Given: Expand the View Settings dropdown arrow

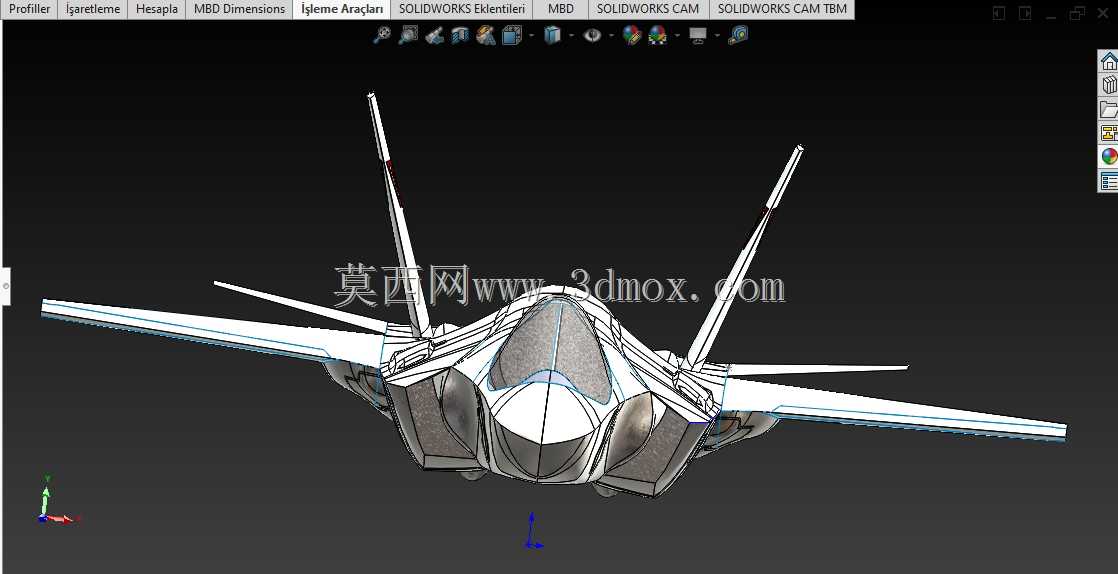Looking at the screenshot, I should [x=717, y=35].
